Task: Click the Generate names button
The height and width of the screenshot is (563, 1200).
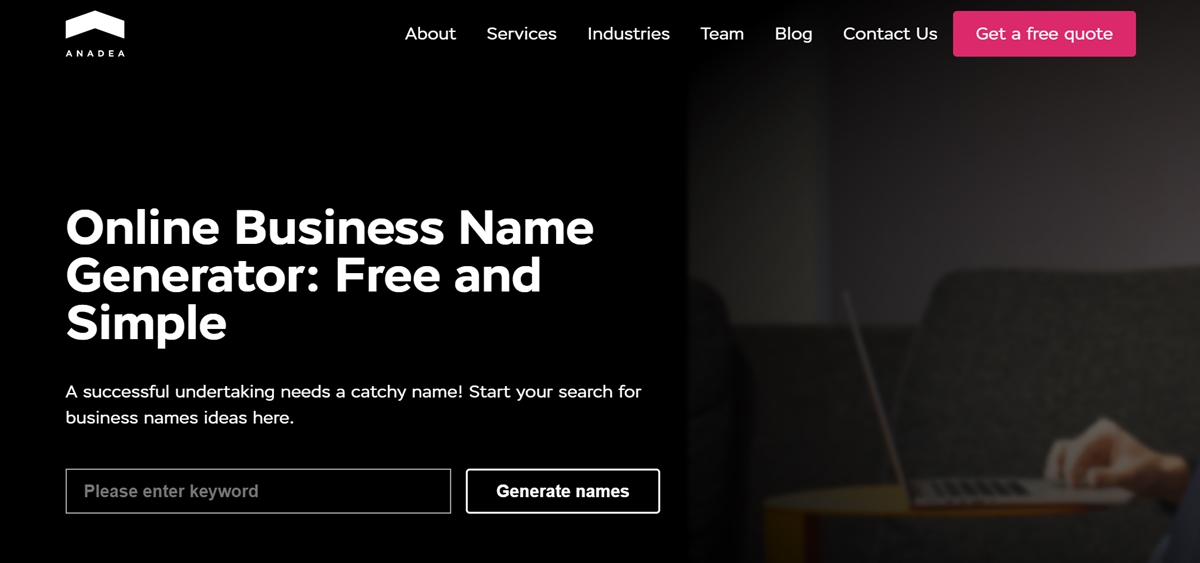Action: tap(563, 491)
